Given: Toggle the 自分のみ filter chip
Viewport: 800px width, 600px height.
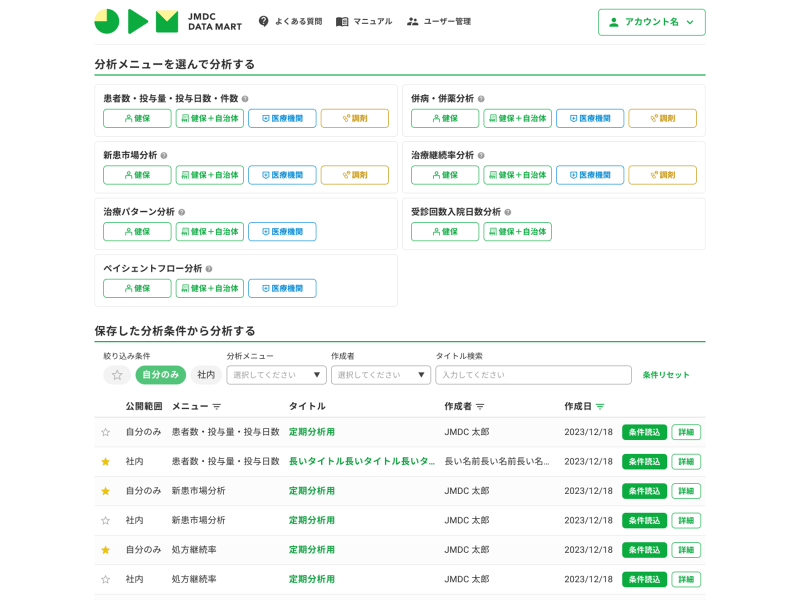Looking at the screenshot, I should point(161,375).
